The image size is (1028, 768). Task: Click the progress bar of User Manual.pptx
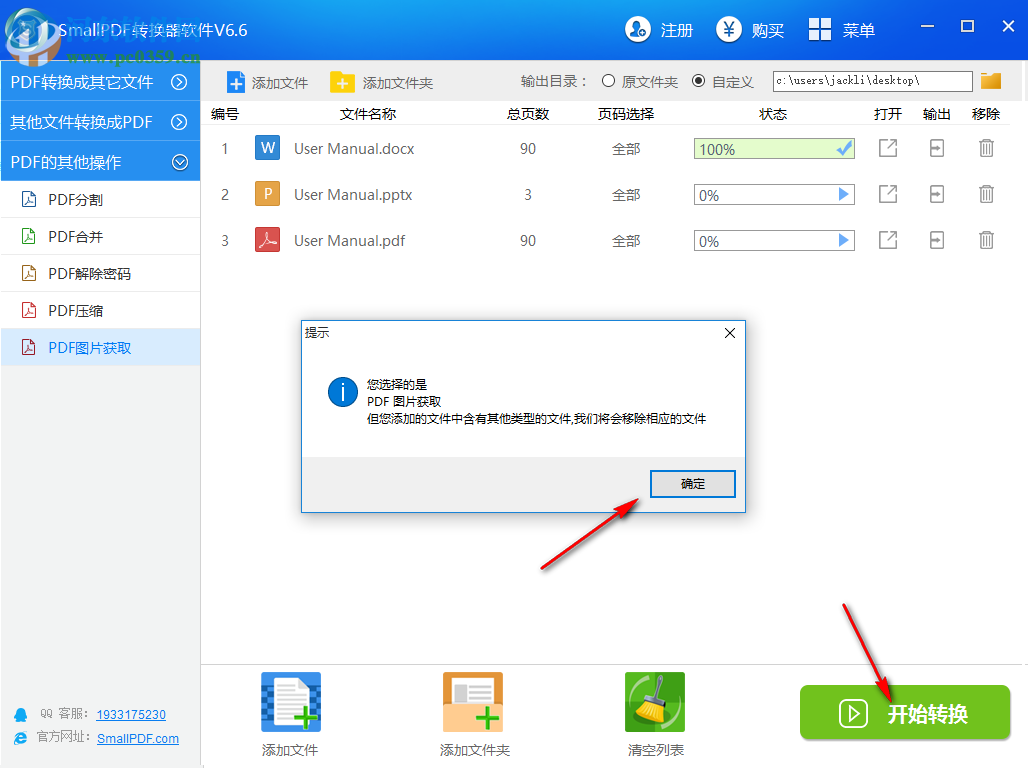point(773,194)
